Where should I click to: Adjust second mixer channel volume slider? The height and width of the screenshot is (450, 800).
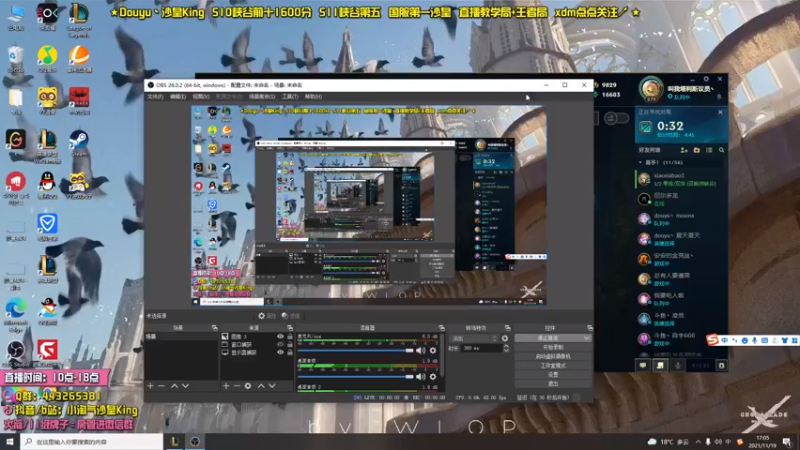click(356, 377)
